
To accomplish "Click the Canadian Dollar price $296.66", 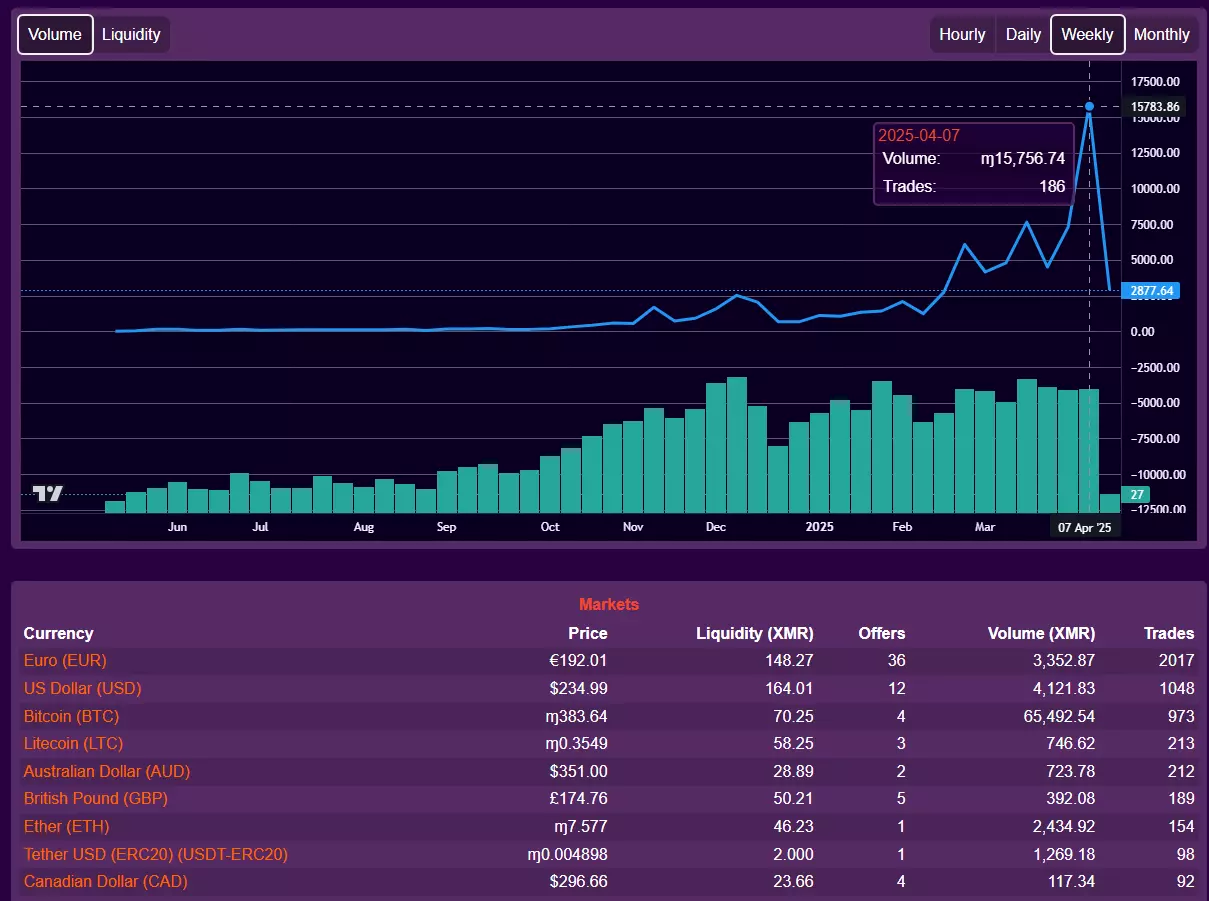I will pyautogui.click(x=578, y=881).
